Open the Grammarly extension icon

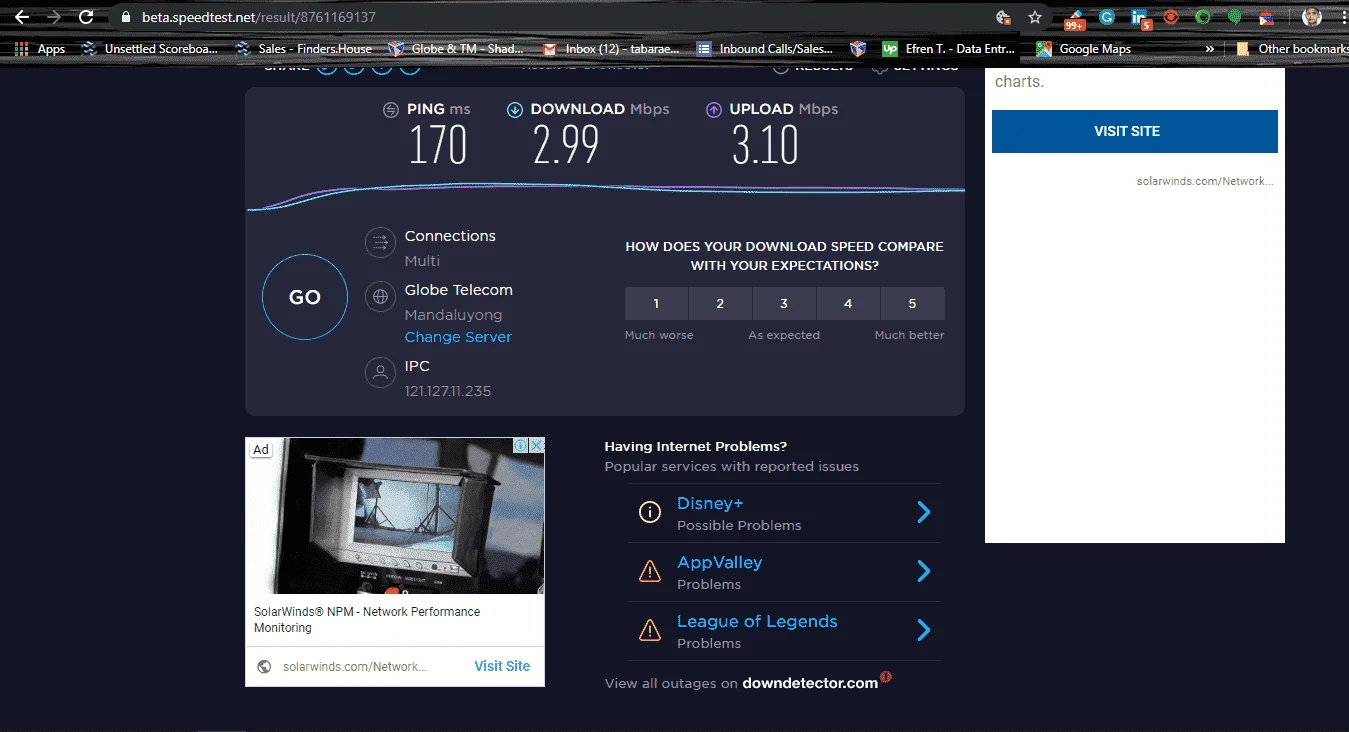click(x=1107, y=17)
